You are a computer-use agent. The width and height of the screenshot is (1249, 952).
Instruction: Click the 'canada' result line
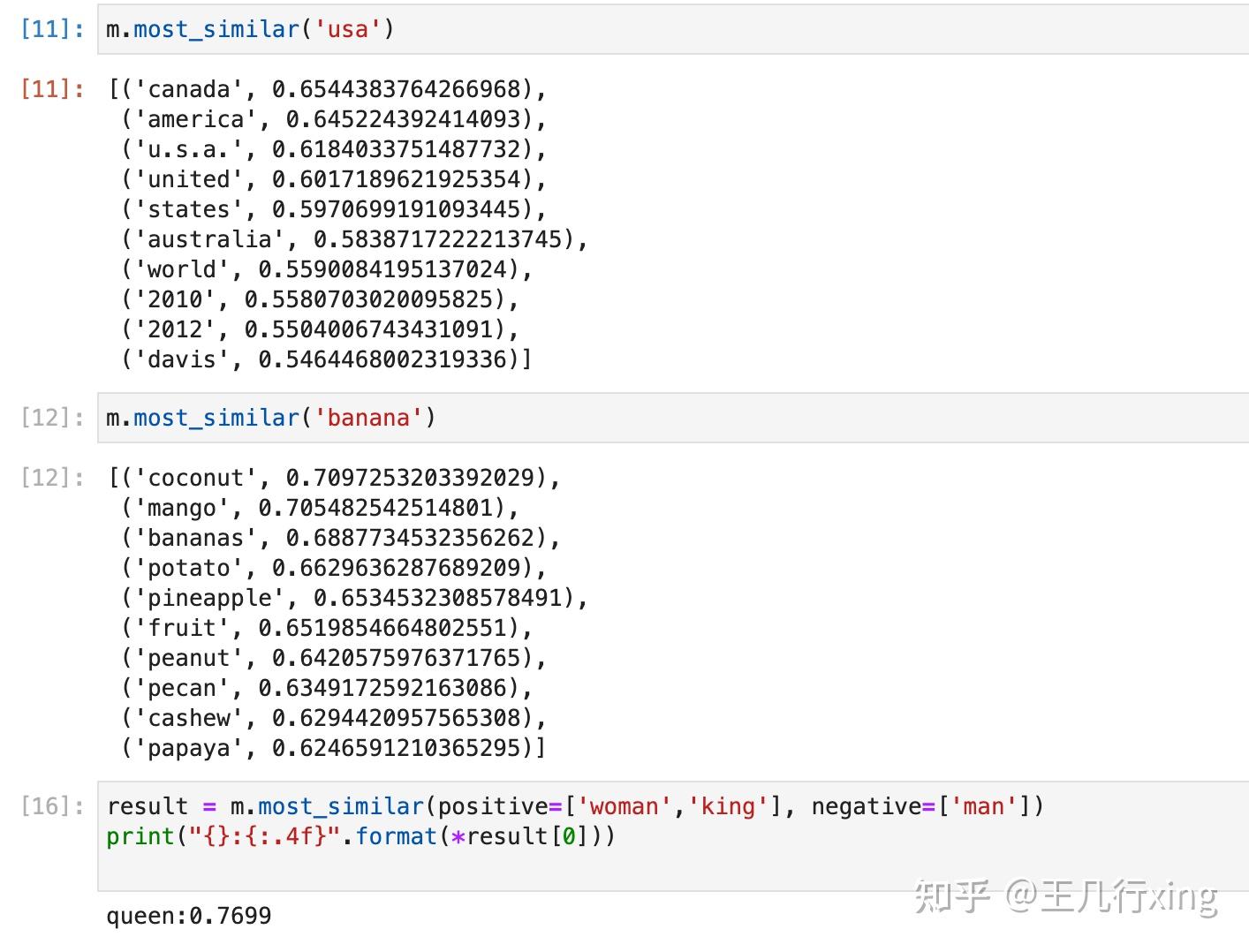click(x=327, y=89)
